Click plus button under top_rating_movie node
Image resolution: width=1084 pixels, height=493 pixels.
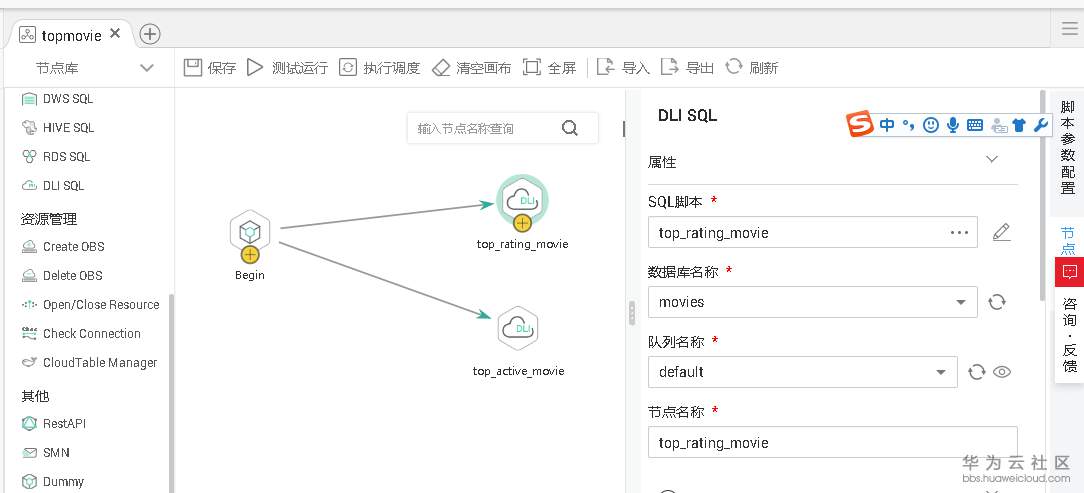point(523,223)
